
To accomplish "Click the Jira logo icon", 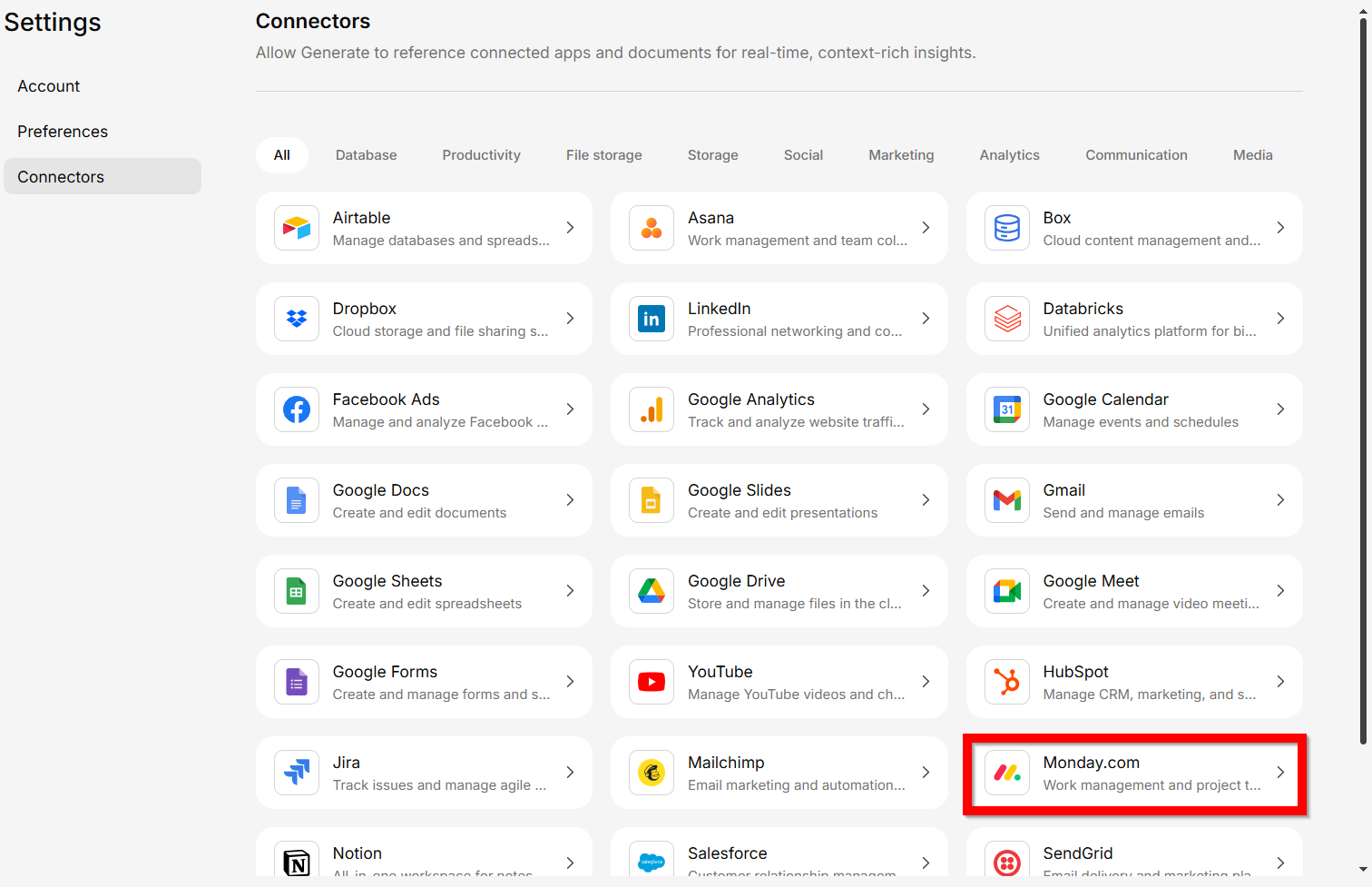I will [297, 773].
